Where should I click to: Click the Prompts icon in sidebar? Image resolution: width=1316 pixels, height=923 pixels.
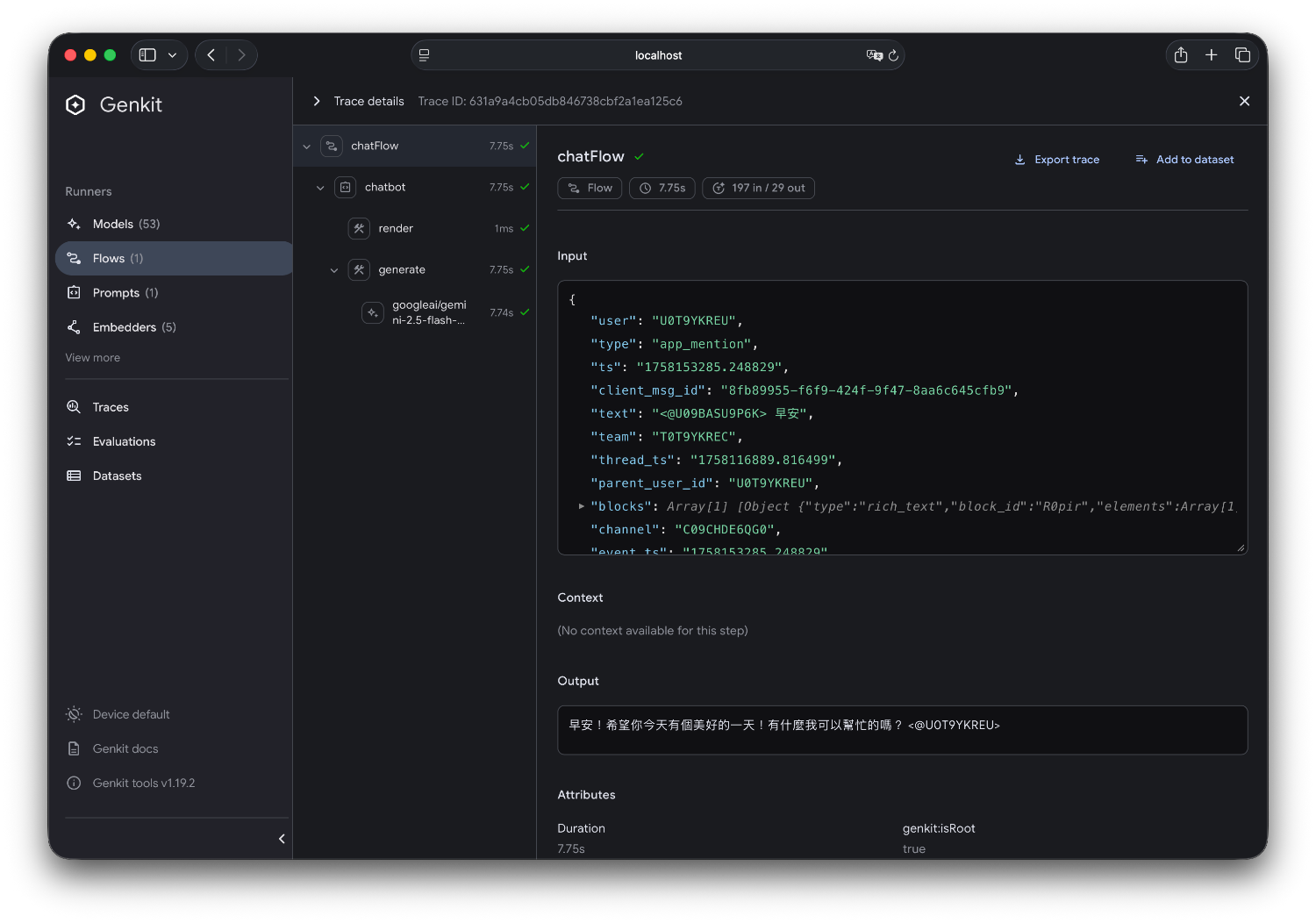pyautogui.click(x=75, y=292)
